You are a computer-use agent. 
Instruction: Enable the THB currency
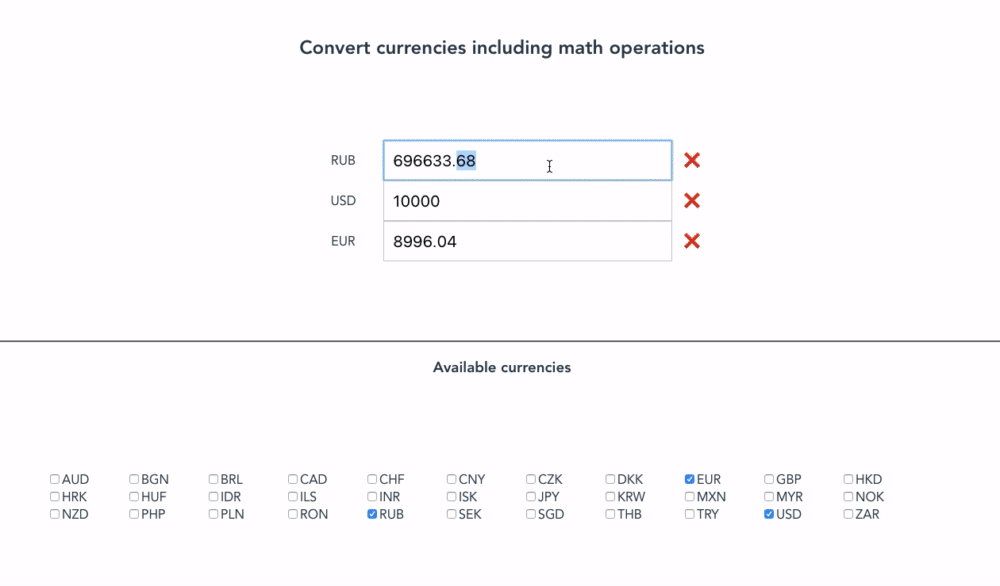[609, 514]
